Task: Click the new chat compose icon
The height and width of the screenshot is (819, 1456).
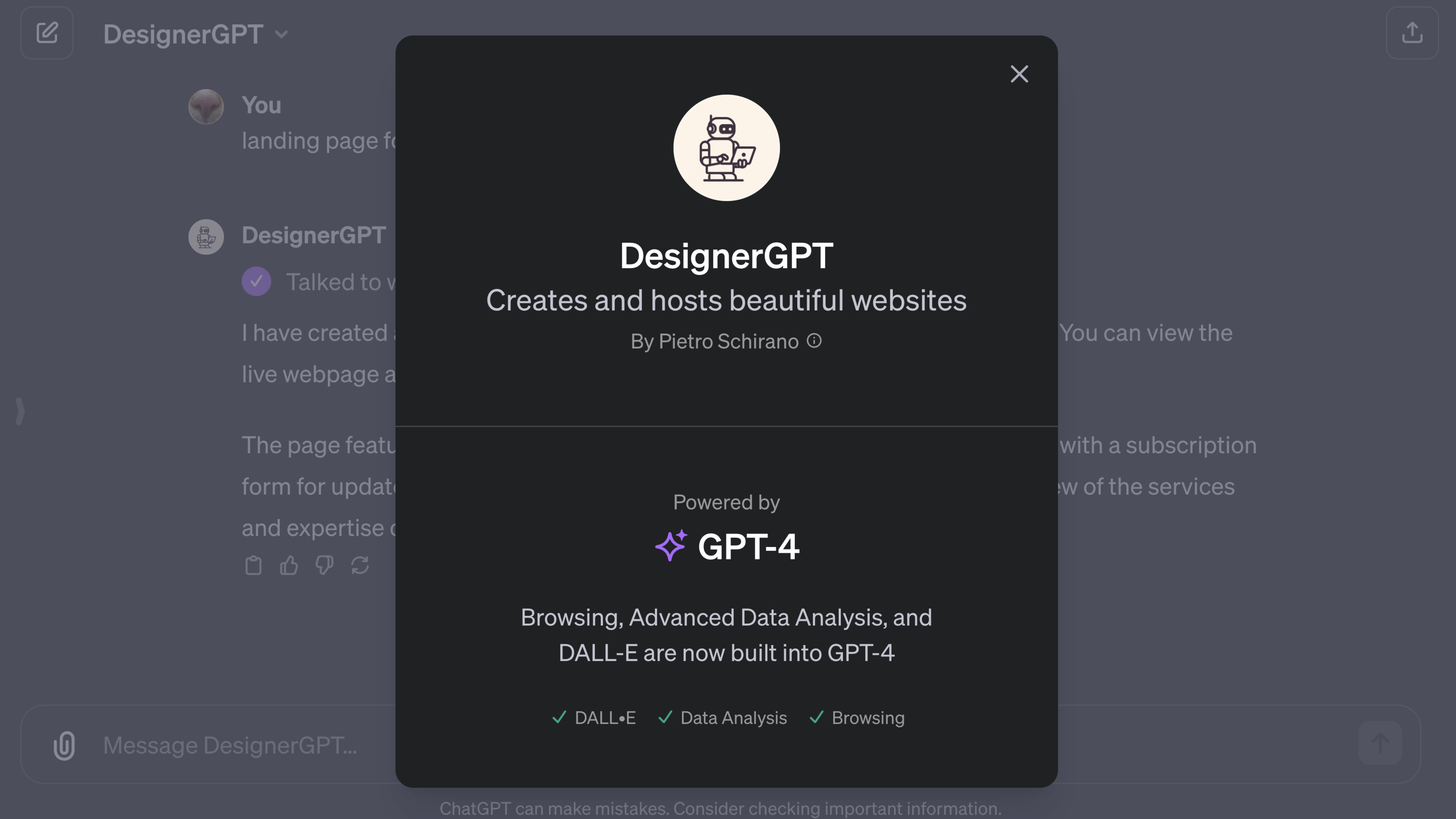Action: 47,33
